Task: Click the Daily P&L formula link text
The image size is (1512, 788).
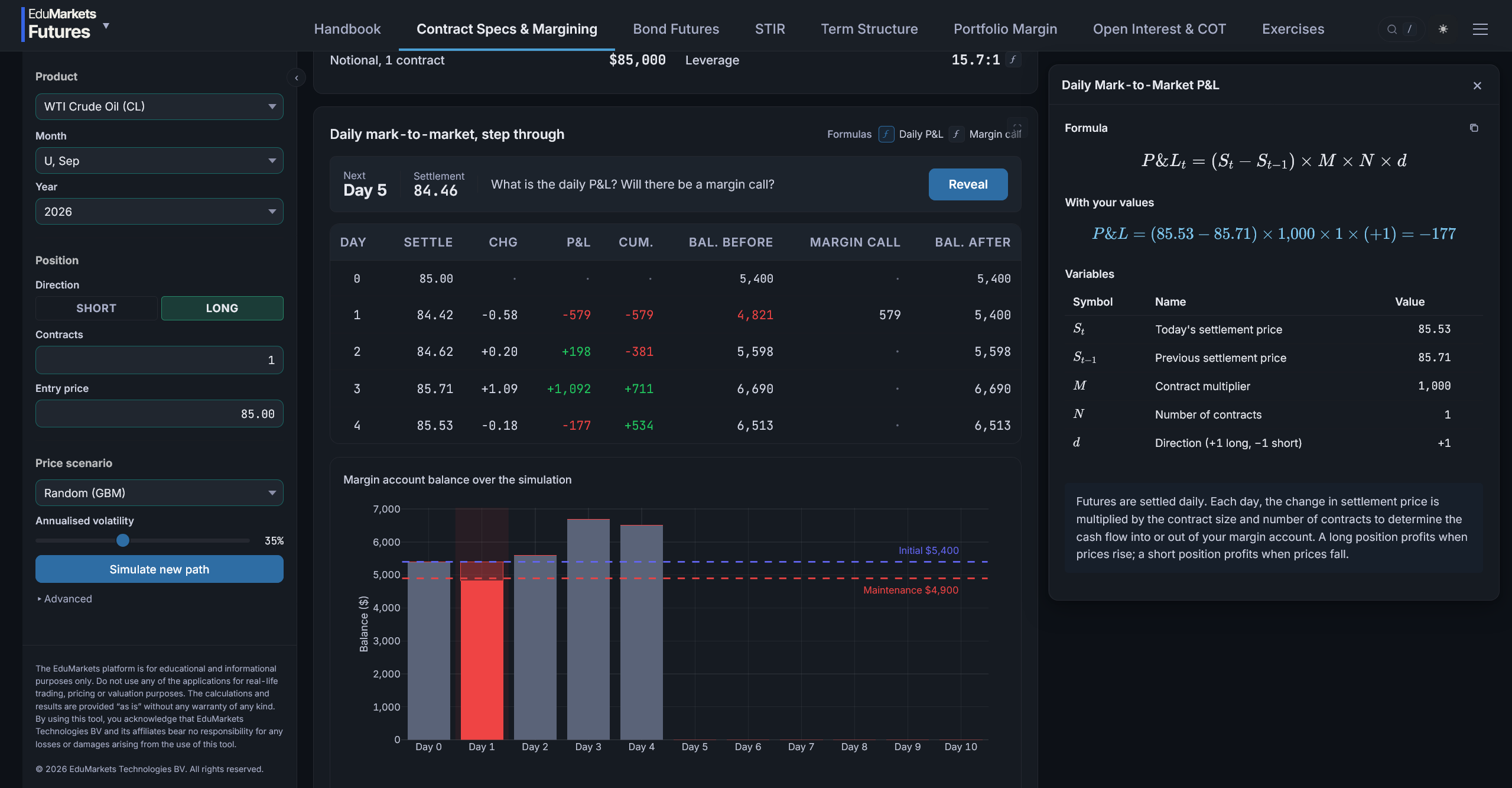Action: tap(921, 134)
